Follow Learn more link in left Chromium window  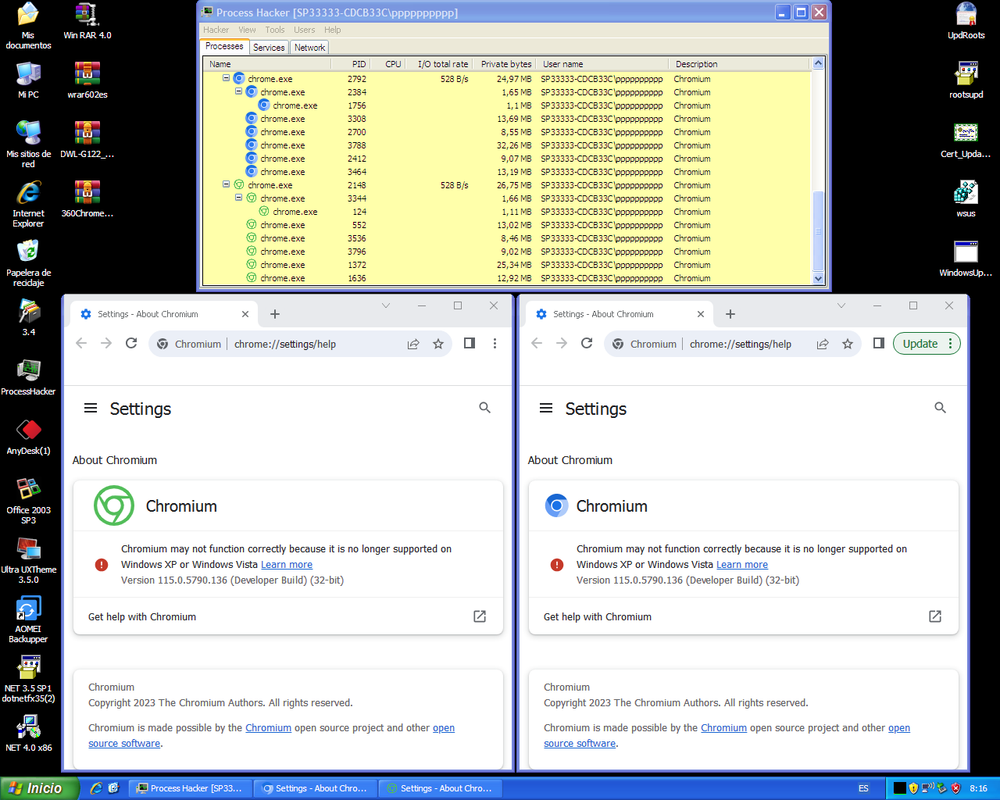click(286, 565)
